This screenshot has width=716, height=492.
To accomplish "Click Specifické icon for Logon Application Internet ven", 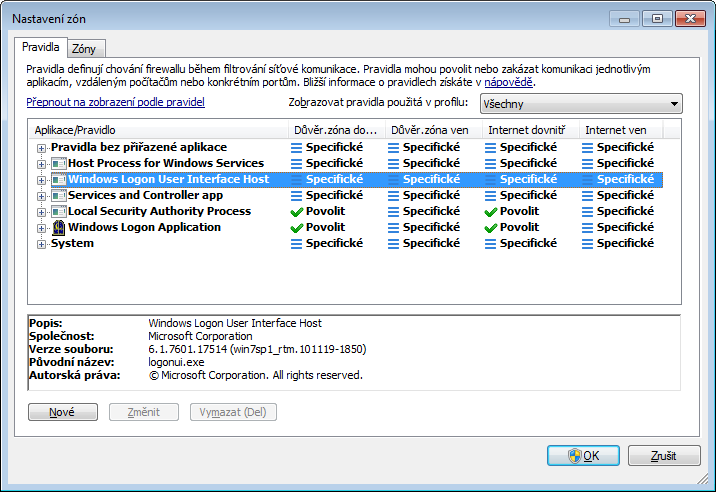I will pyautogui.click(x=588, y=227).
